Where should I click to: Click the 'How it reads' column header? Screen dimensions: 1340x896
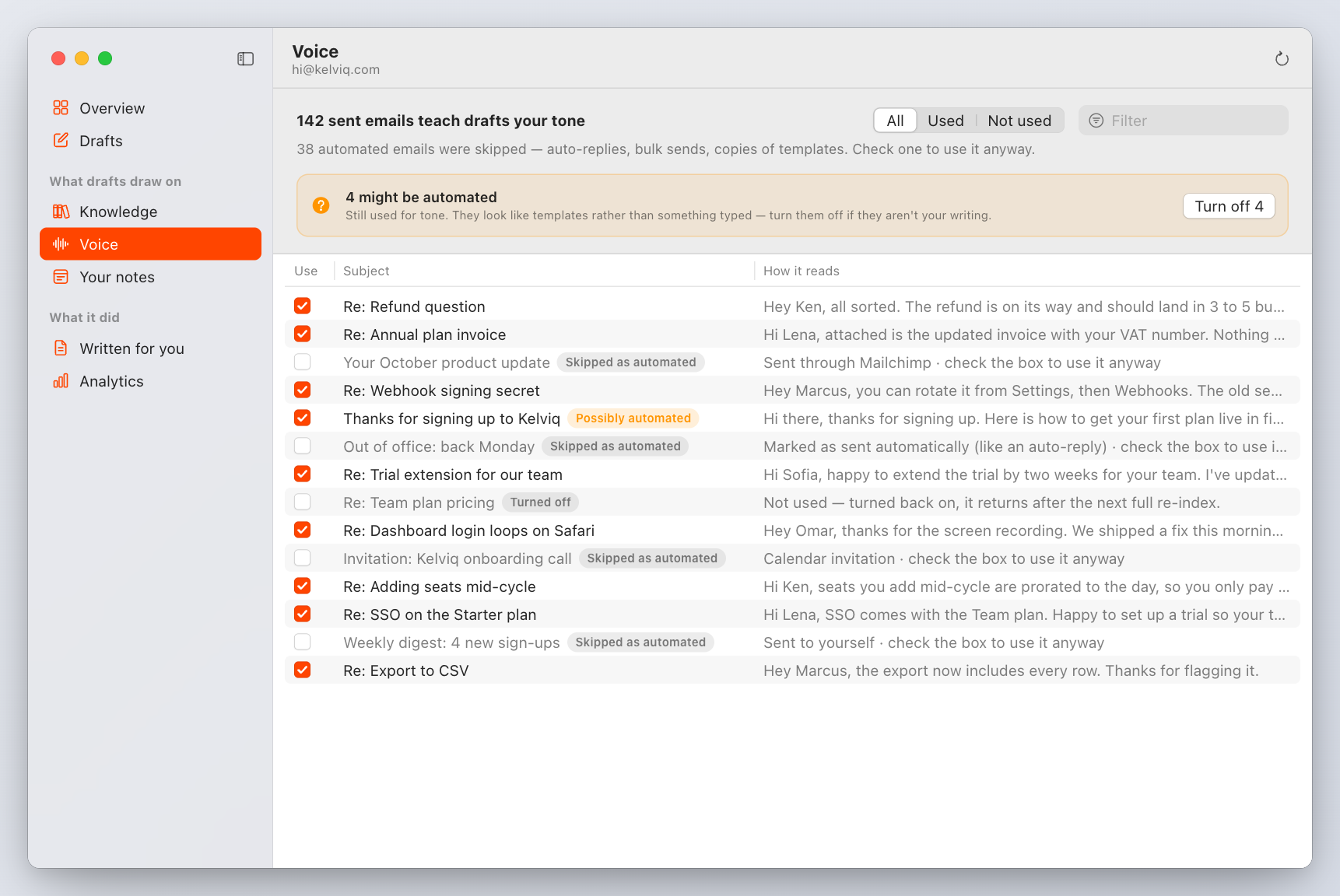point(801,271)
